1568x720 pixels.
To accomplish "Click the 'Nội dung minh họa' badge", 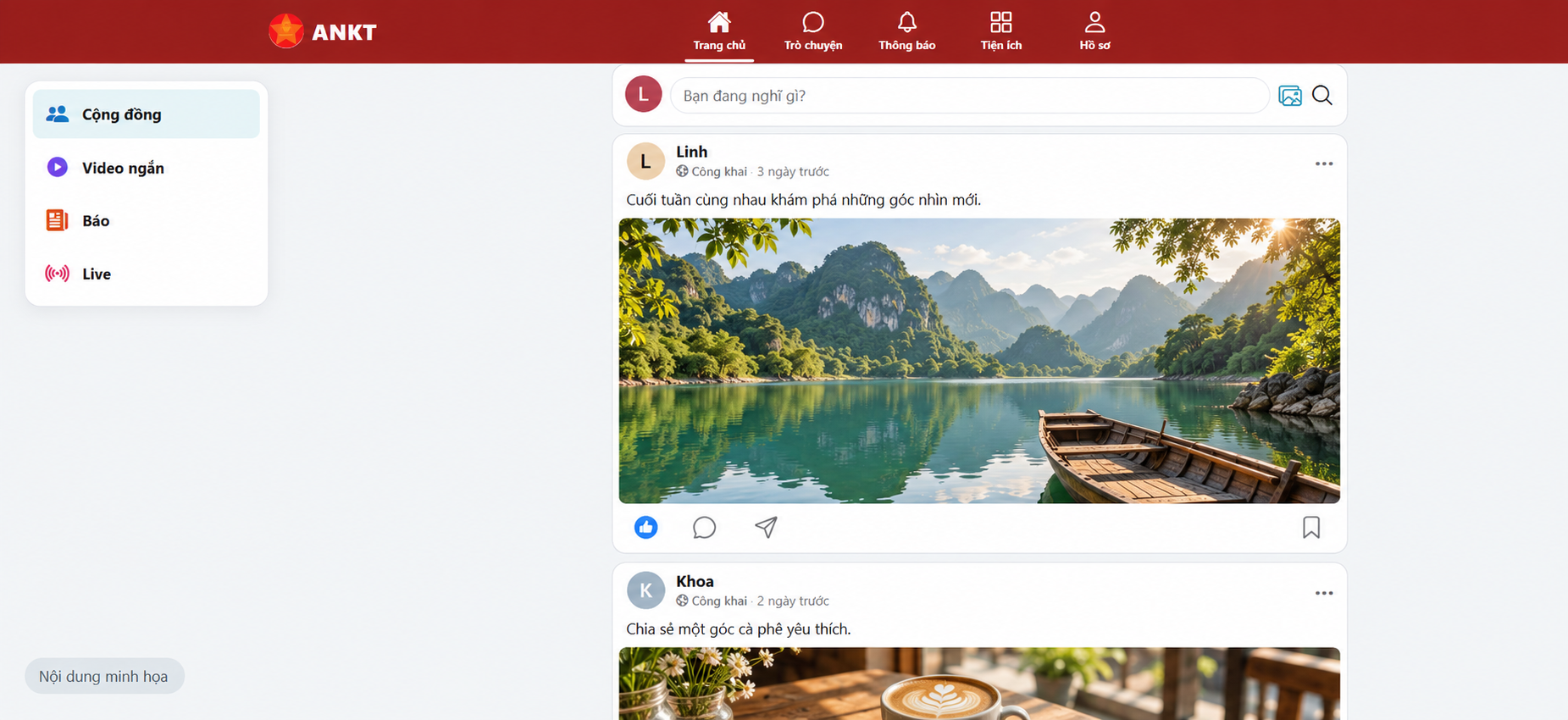I will click(104, 676).
